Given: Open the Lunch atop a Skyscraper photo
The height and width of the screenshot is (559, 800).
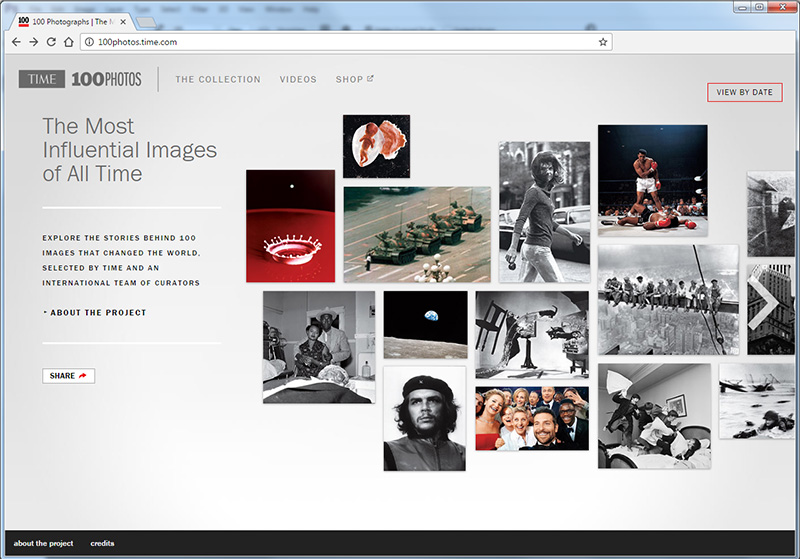Looking at the screenshot, I should (668, 300).
